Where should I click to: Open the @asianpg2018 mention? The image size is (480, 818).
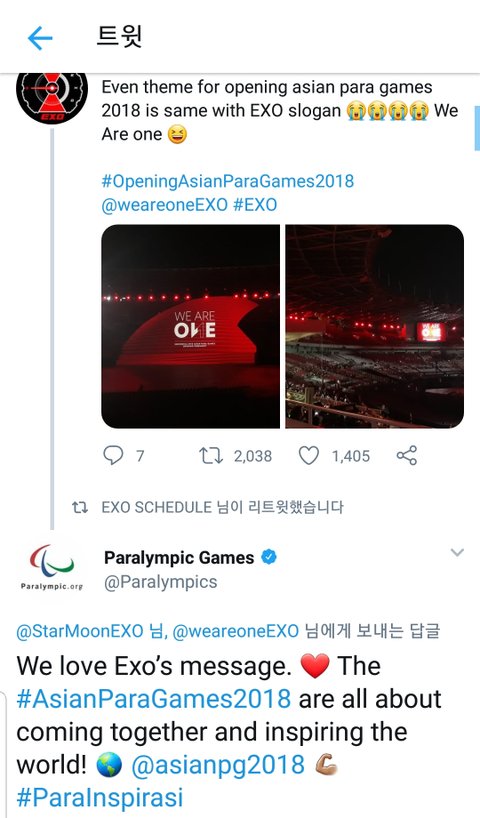pos(218,765)
